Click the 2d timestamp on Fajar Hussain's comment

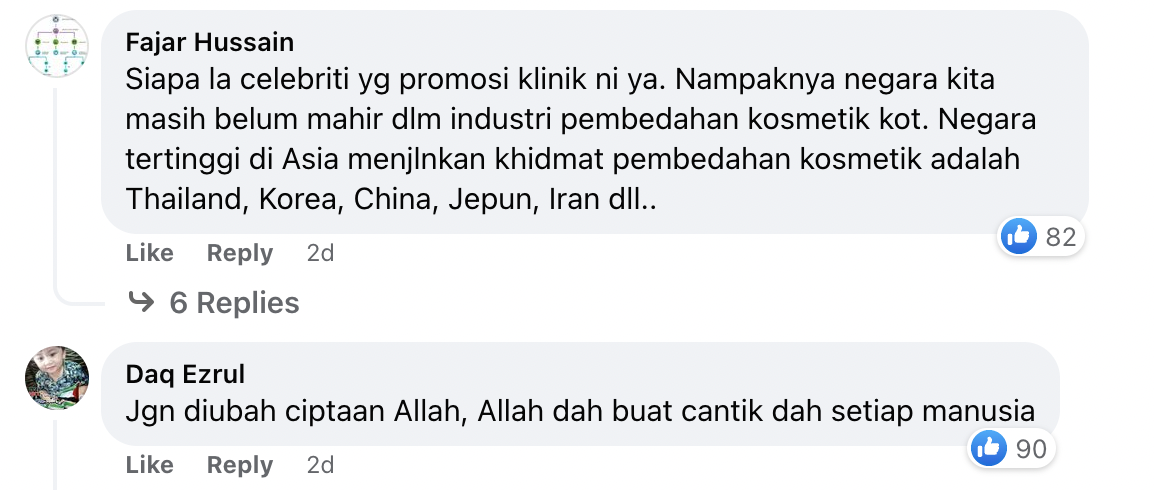click(320, 253)
